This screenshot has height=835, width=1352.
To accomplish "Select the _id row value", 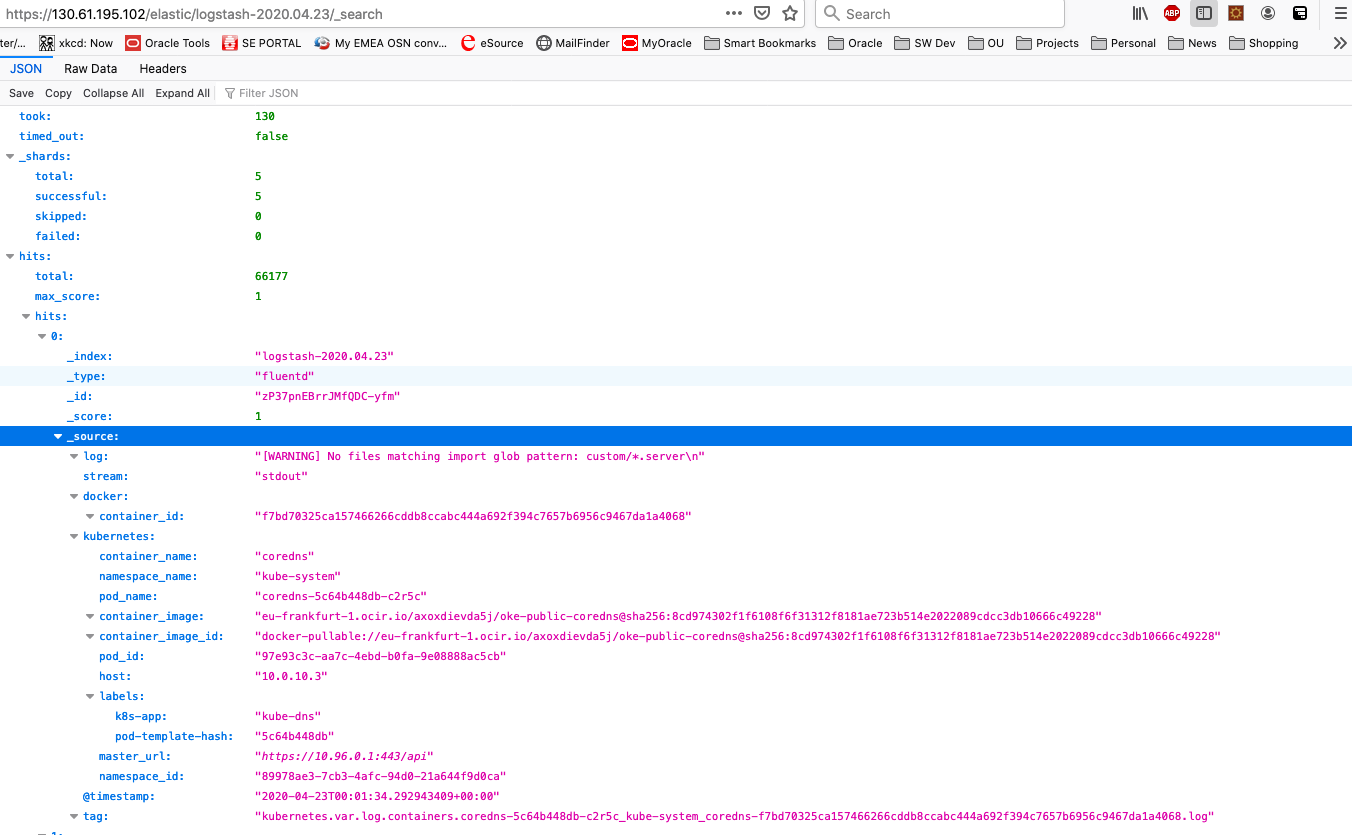I will coord(327,396).
